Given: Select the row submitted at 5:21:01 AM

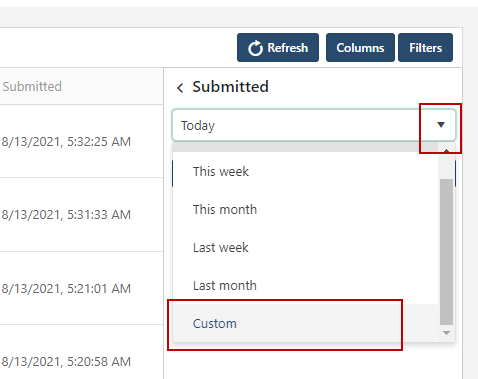Looking at the screenshot, I should (82, 288).
